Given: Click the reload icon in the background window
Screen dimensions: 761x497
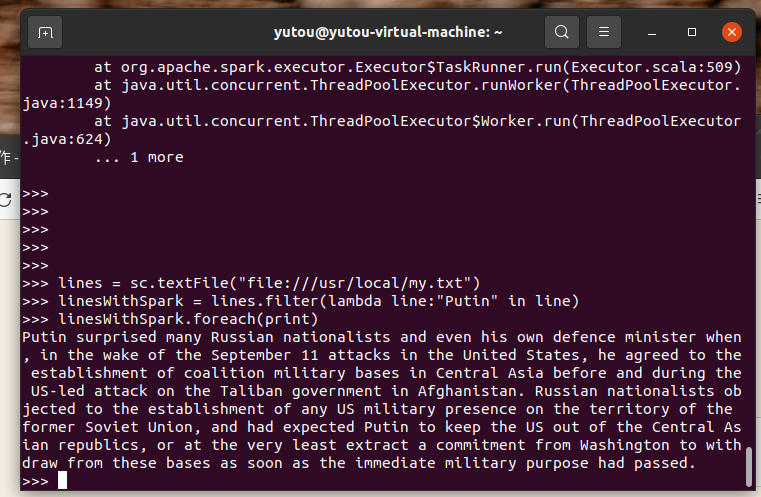Looking at the screenshot, I should [6, 199].
